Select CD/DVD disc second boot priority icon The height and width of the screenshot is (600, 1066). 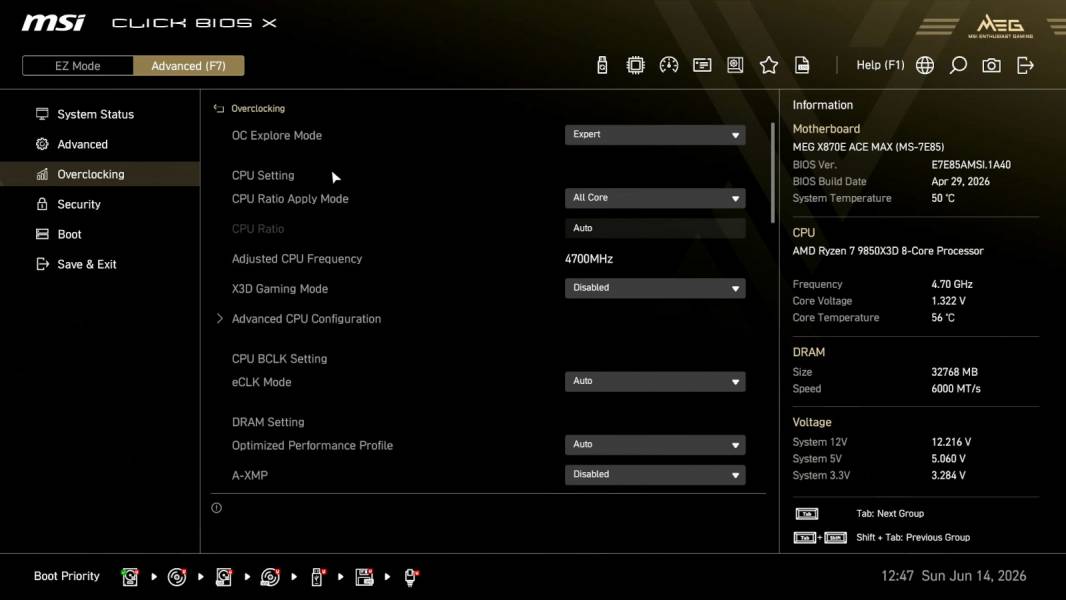[177, 577]
